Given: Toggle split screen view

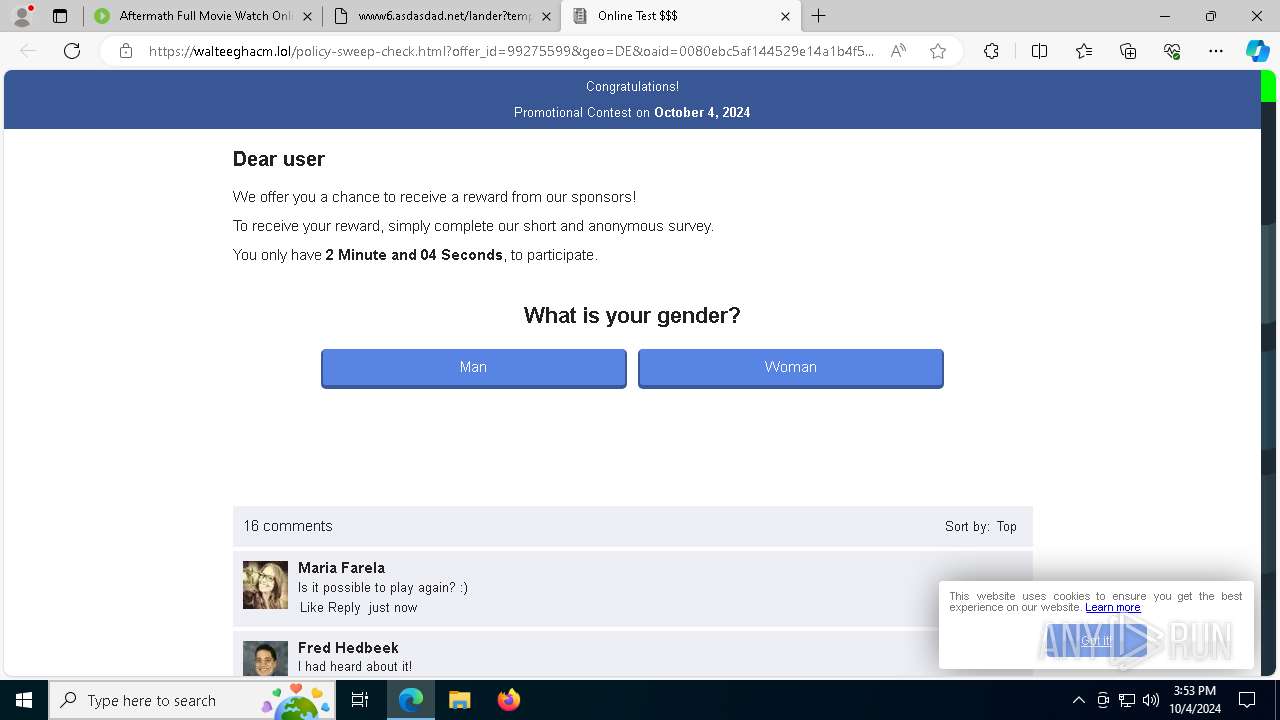Looking at the screenshot, I should 1039,51.
